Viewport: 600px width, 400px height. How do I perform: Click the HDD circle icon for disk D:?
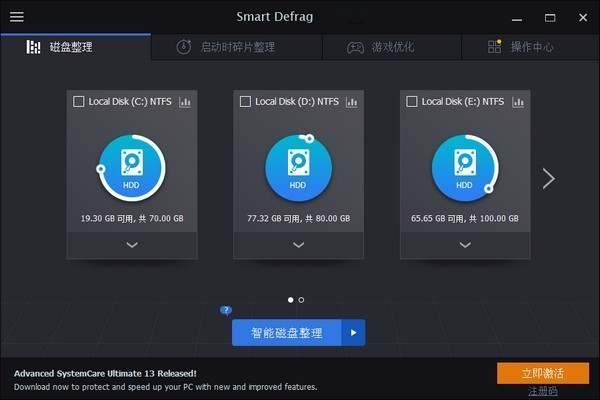click(x=298, y=168)
